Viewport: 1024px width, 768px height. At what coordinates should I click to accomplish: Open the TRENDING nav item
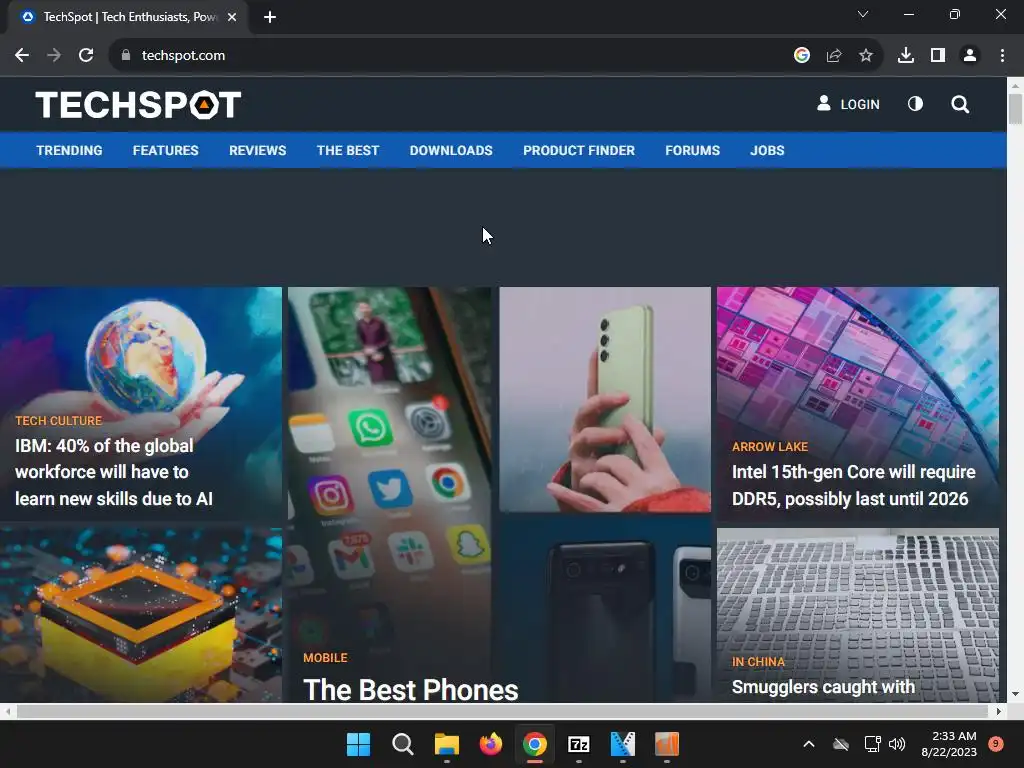(69, 150)
